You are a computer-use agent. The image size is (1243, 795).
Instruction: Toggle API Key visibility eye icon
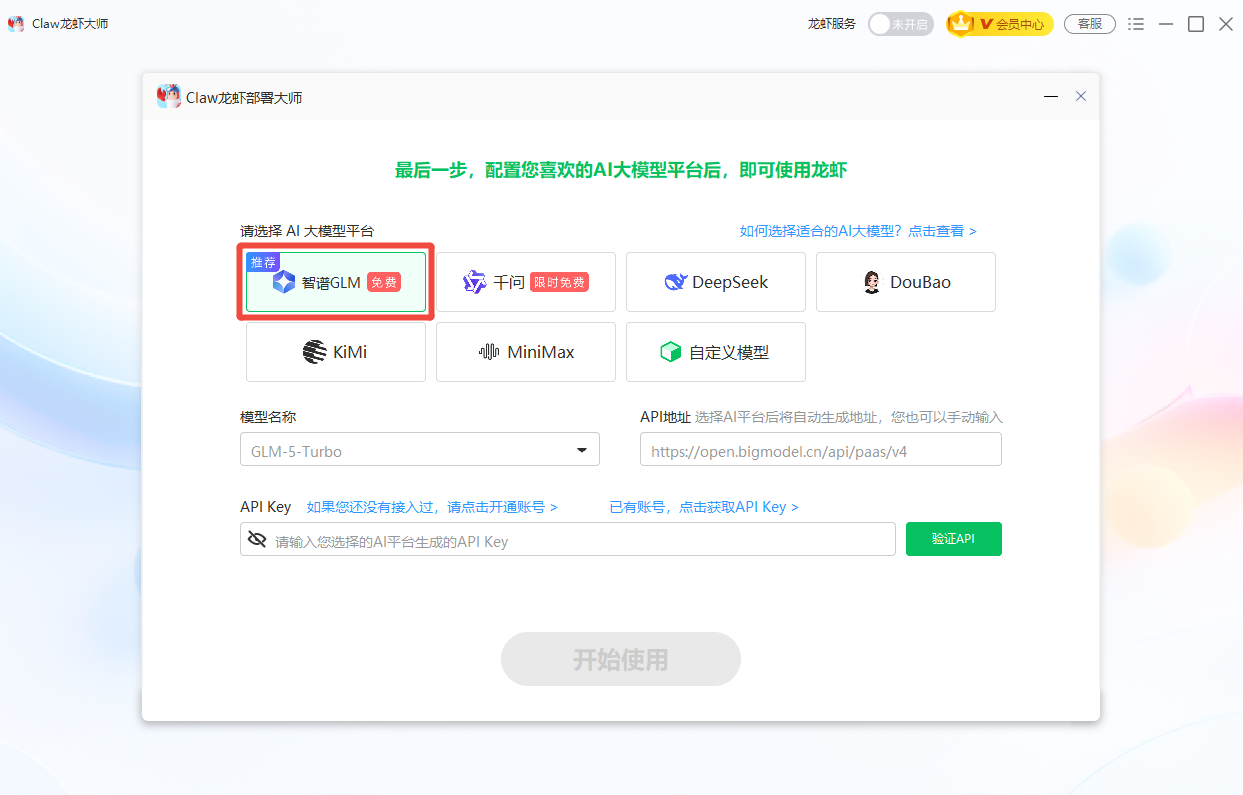click(x=258, y=538)
